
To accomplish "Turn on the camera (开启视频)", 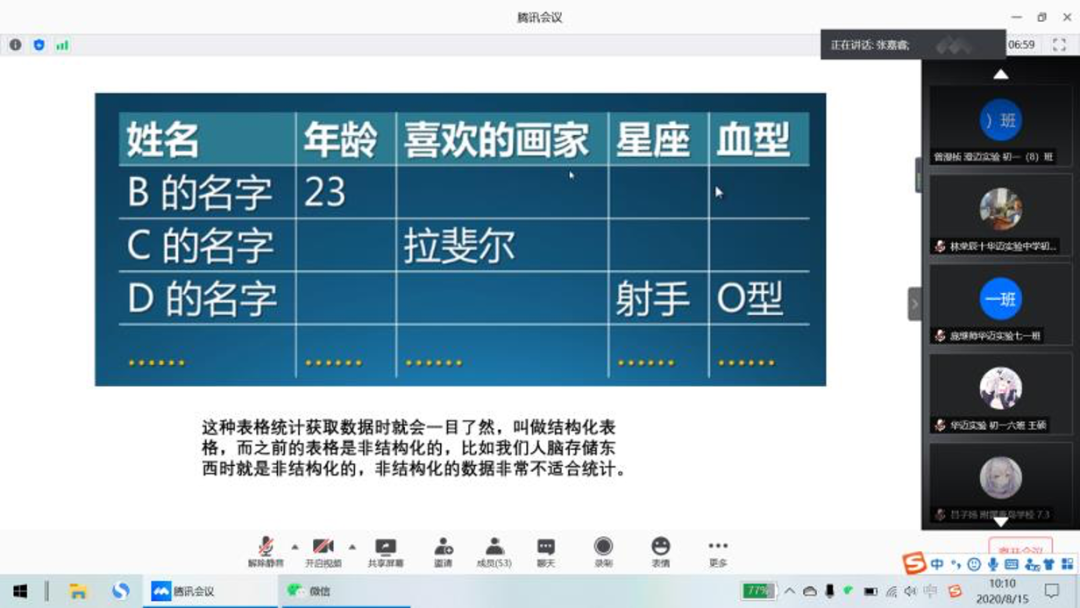I will point(323,551).
